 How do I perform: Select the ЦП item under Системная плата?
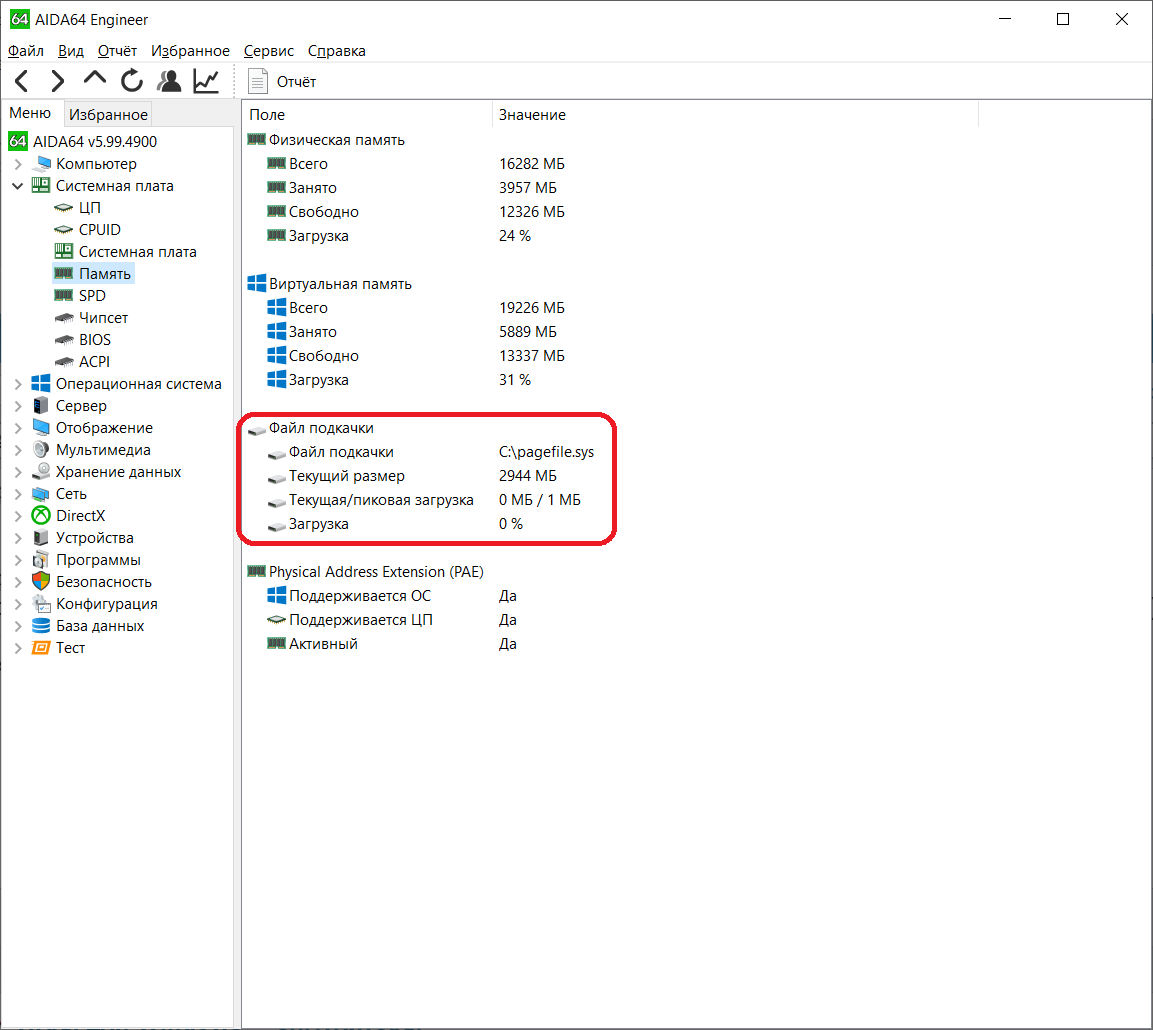pyautogui.click(x=89, y=208)
